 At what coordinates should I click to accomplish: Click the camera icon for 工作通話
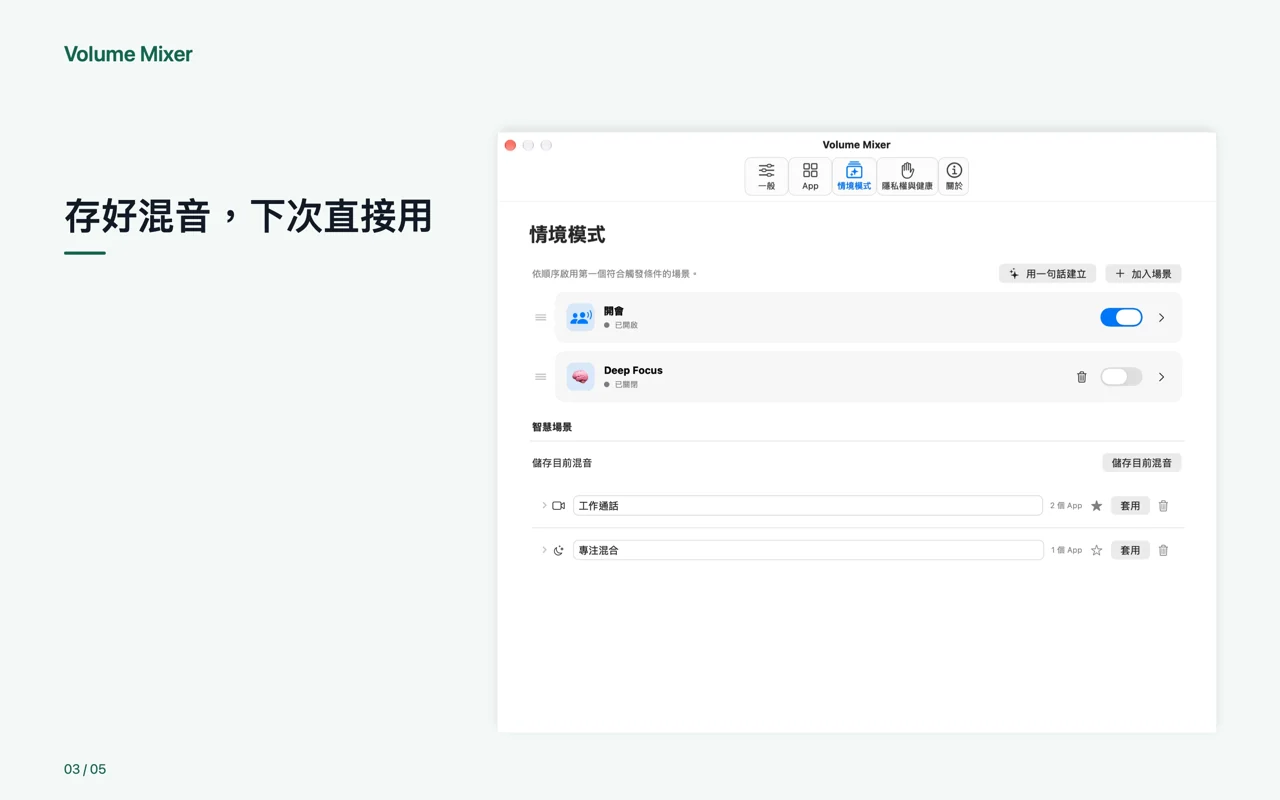tap(559, 506)
